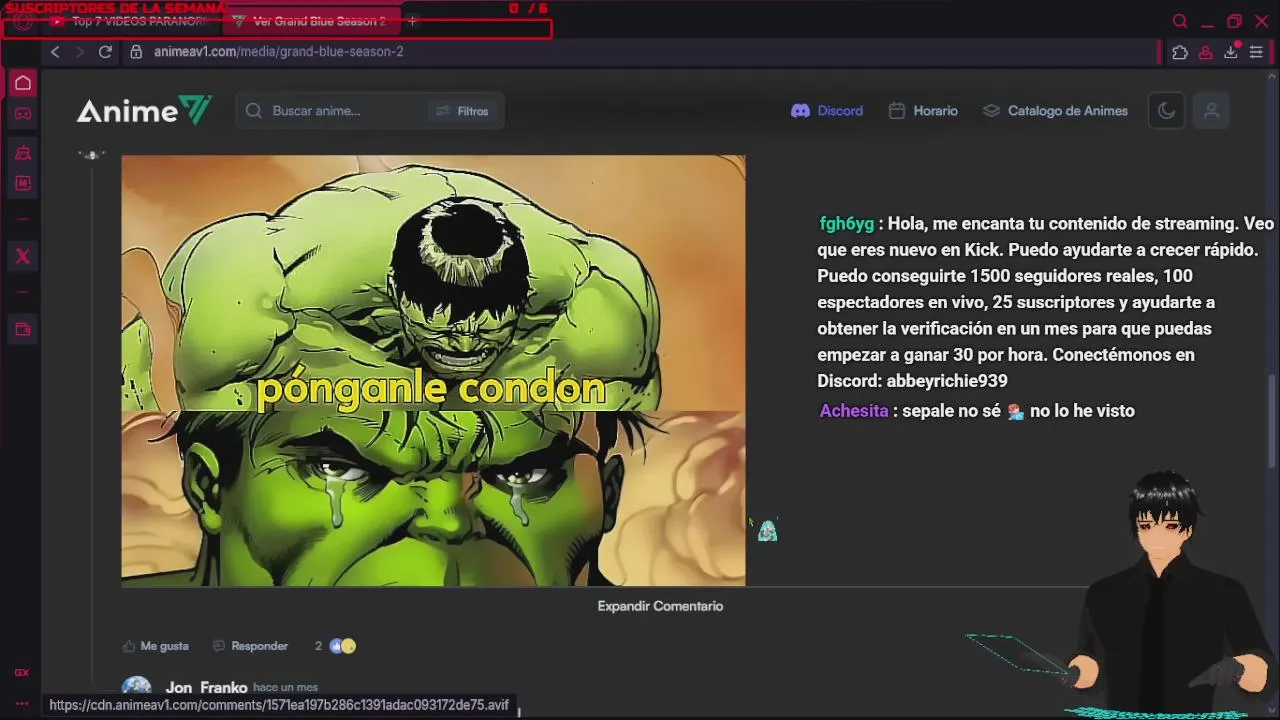This screenshot has width=1280, height=720.
Task: Open the wallet icon in the sidebar
Action: point(23,329)
